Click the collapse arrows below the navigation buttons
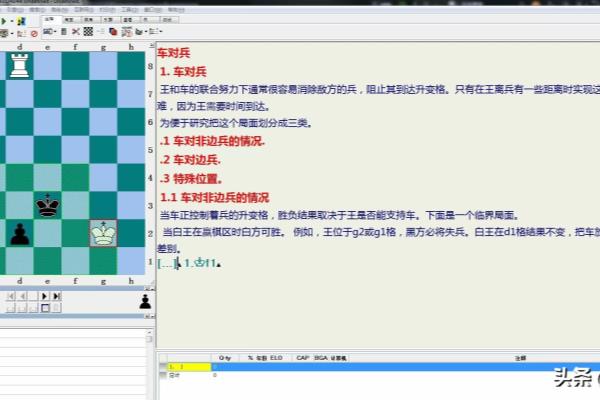600x400 pixels. (x=149, y=317)
